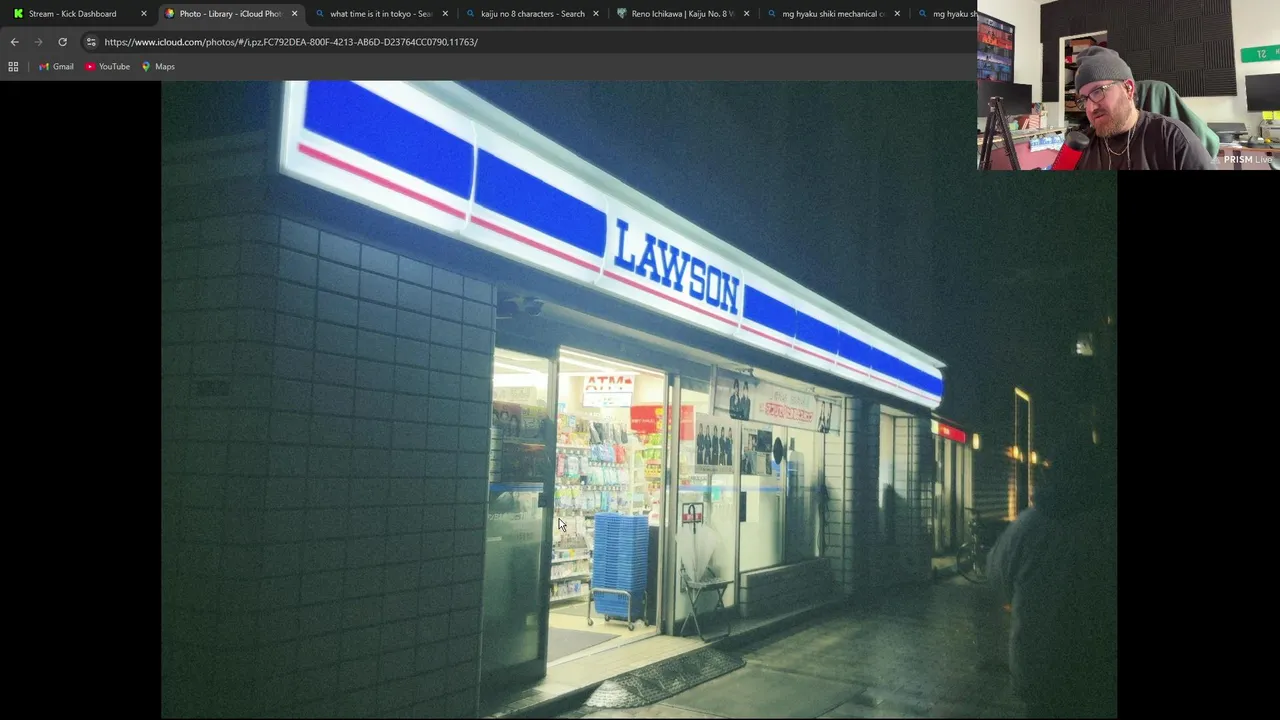Open the 'mg hyaku shiki mechanical' tab
The height and width of the screenshot is (720, 1280).
point(834,14)
